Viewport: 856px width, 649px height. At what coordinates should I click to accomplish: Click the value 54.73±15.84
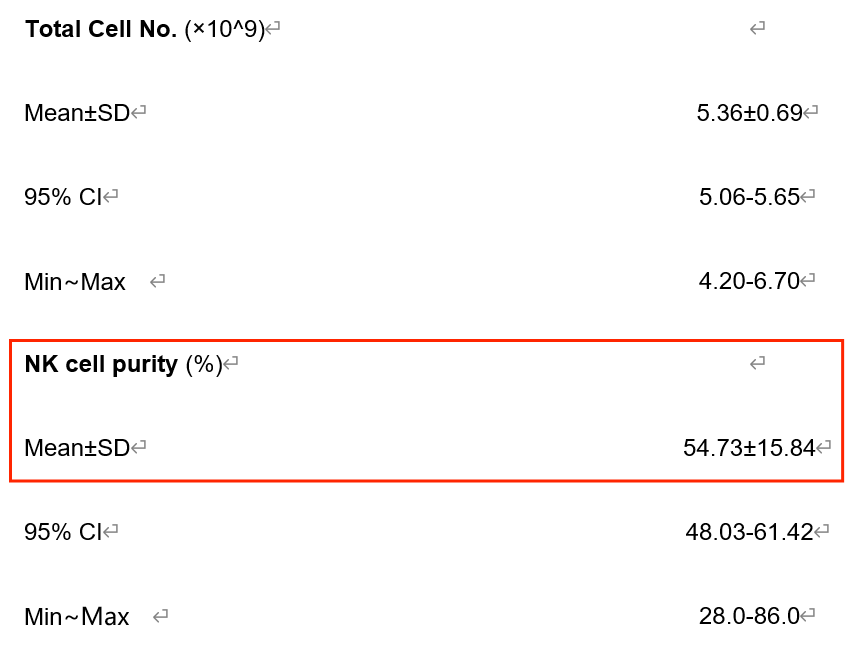point(749,448)
